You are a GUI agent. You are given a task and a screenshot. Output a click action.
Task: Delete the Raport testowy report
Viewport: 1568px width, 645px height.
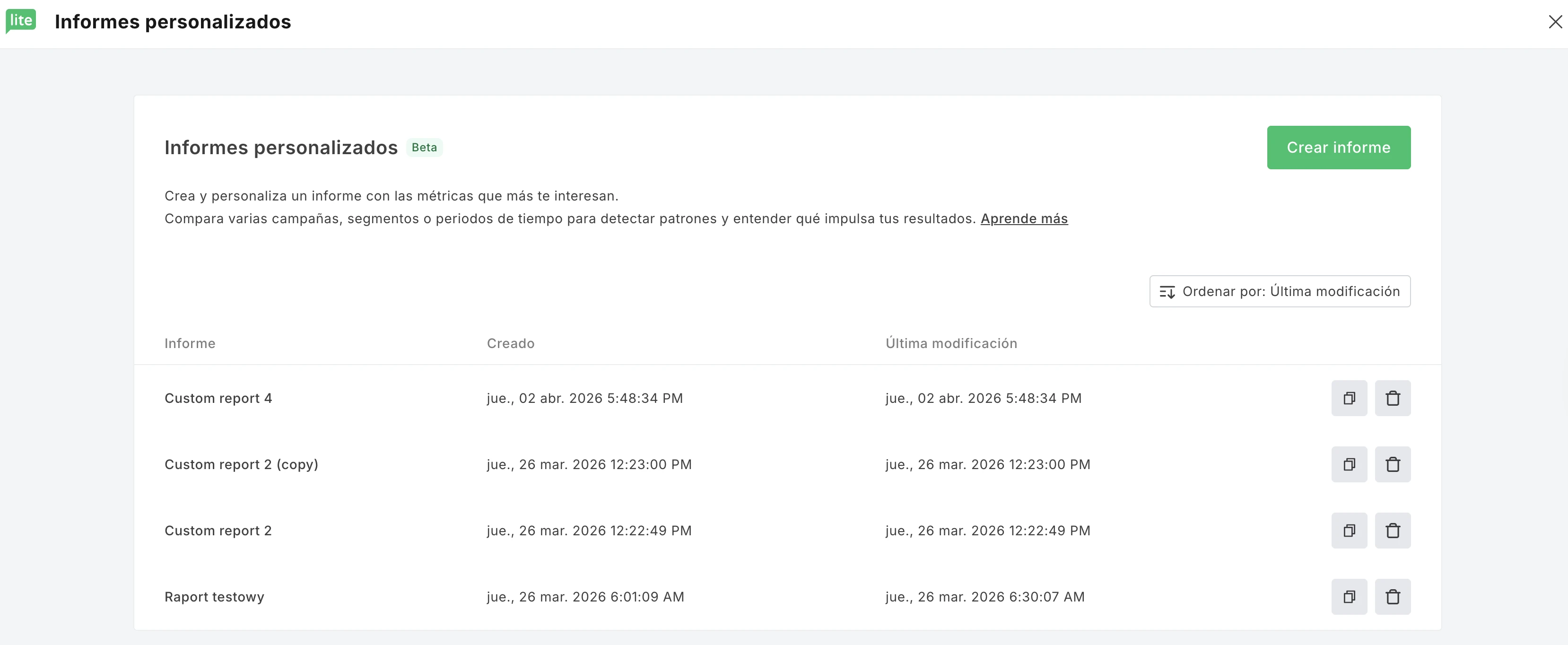pyautogui.click(x=1392, y=597)
